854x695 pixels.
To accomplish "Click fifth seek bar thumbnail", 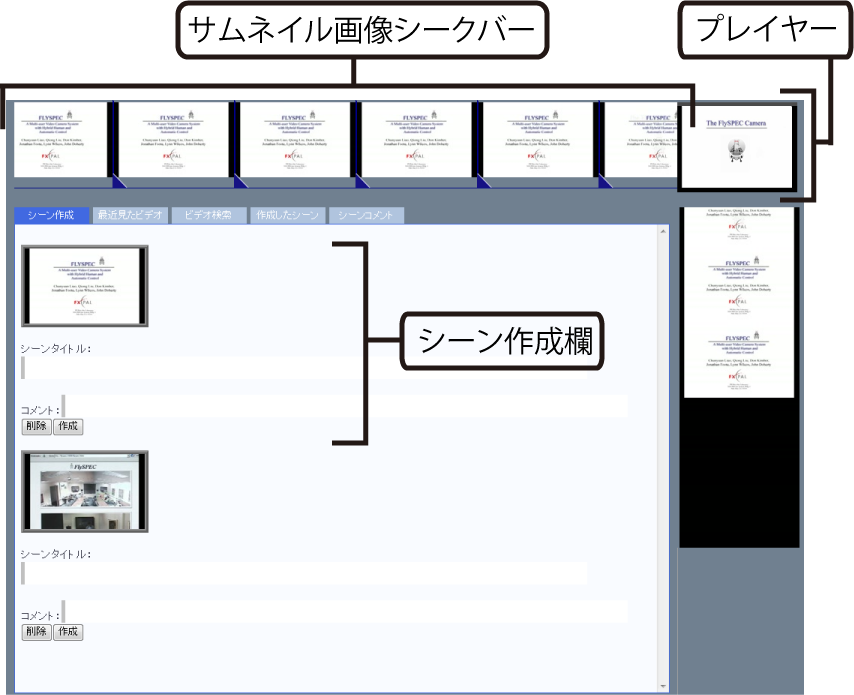I will click(x=538, y=139).
